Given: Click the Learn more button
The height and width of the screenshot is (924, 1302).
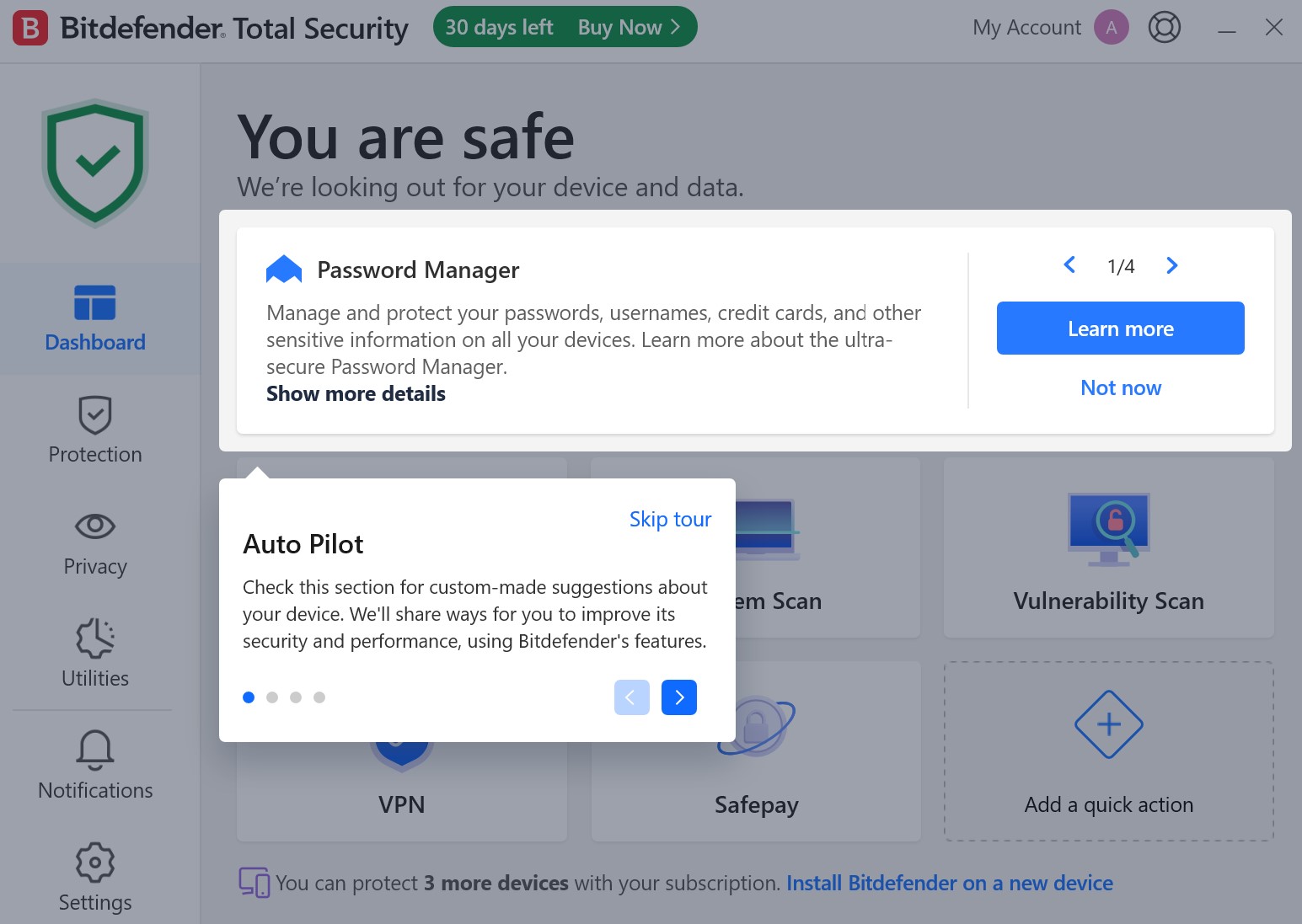Looking at the screenshot, I should (1120, 328).
